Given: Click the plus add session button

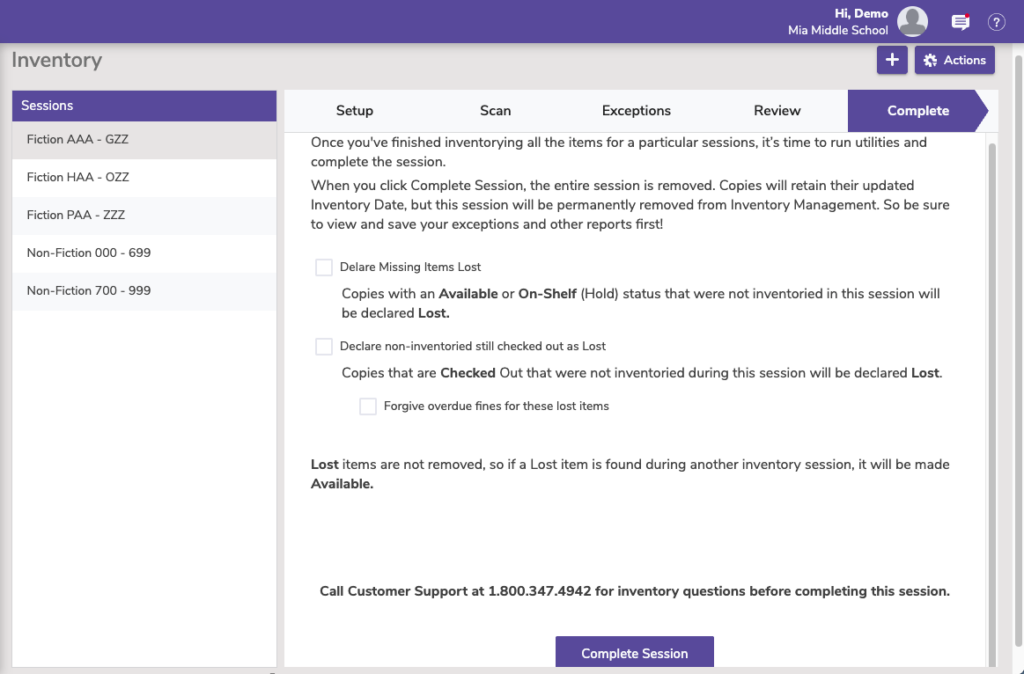Looking at the screenshot, I should tap(892, 60).
